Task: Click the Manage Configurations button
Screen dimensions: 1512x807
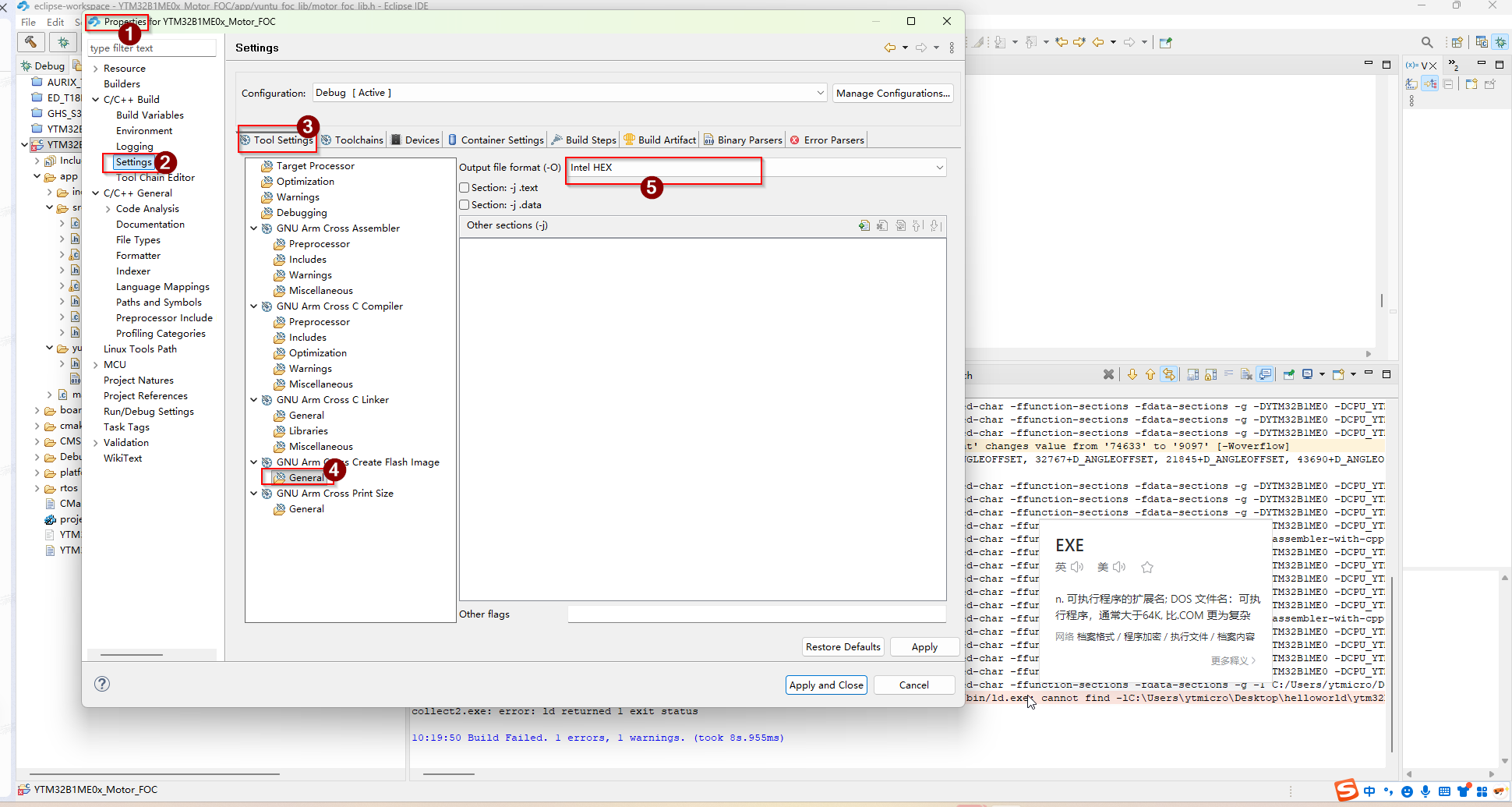Action: [x=892, y=94]
